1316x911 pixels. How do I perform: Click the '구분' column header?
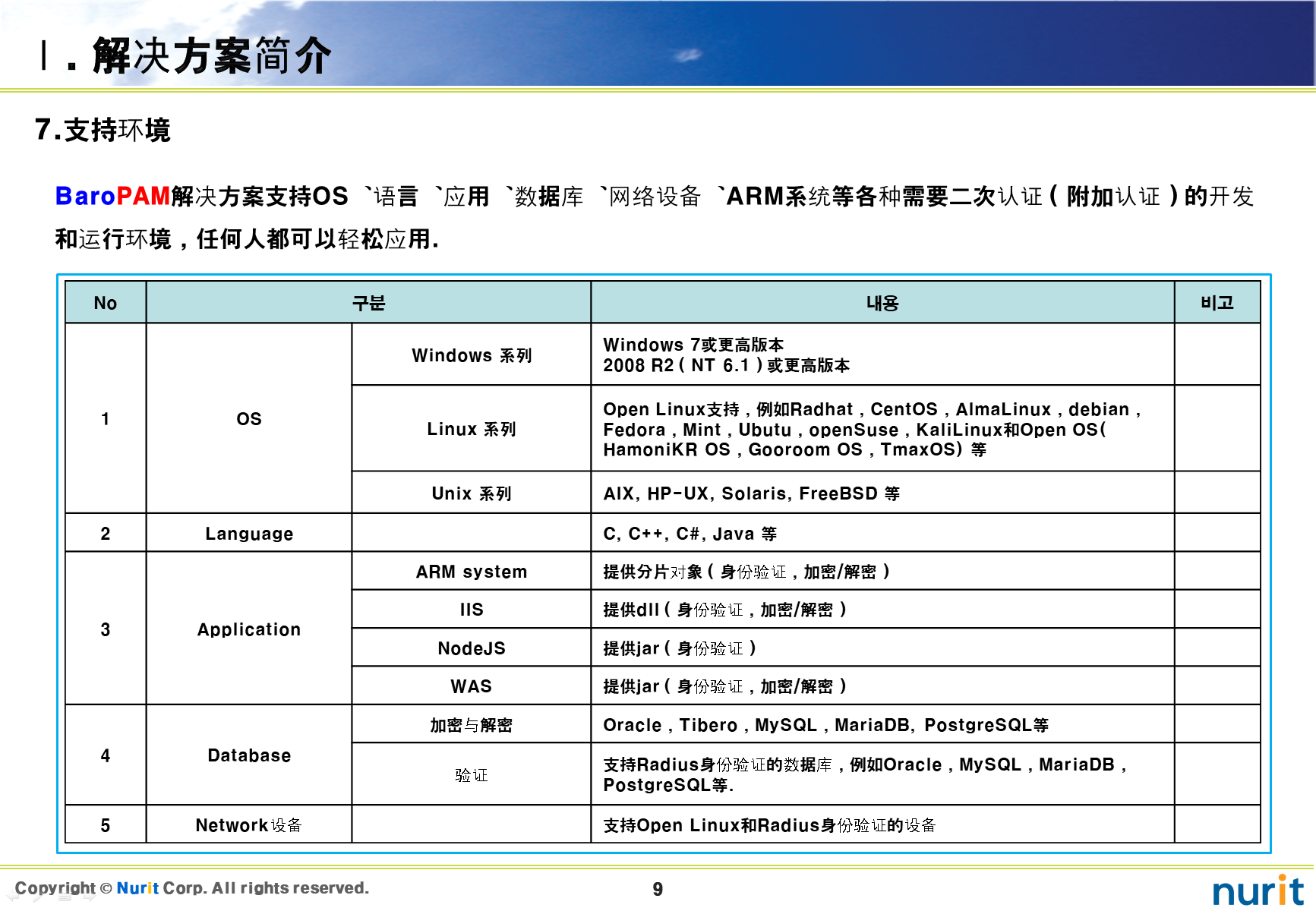368,303
